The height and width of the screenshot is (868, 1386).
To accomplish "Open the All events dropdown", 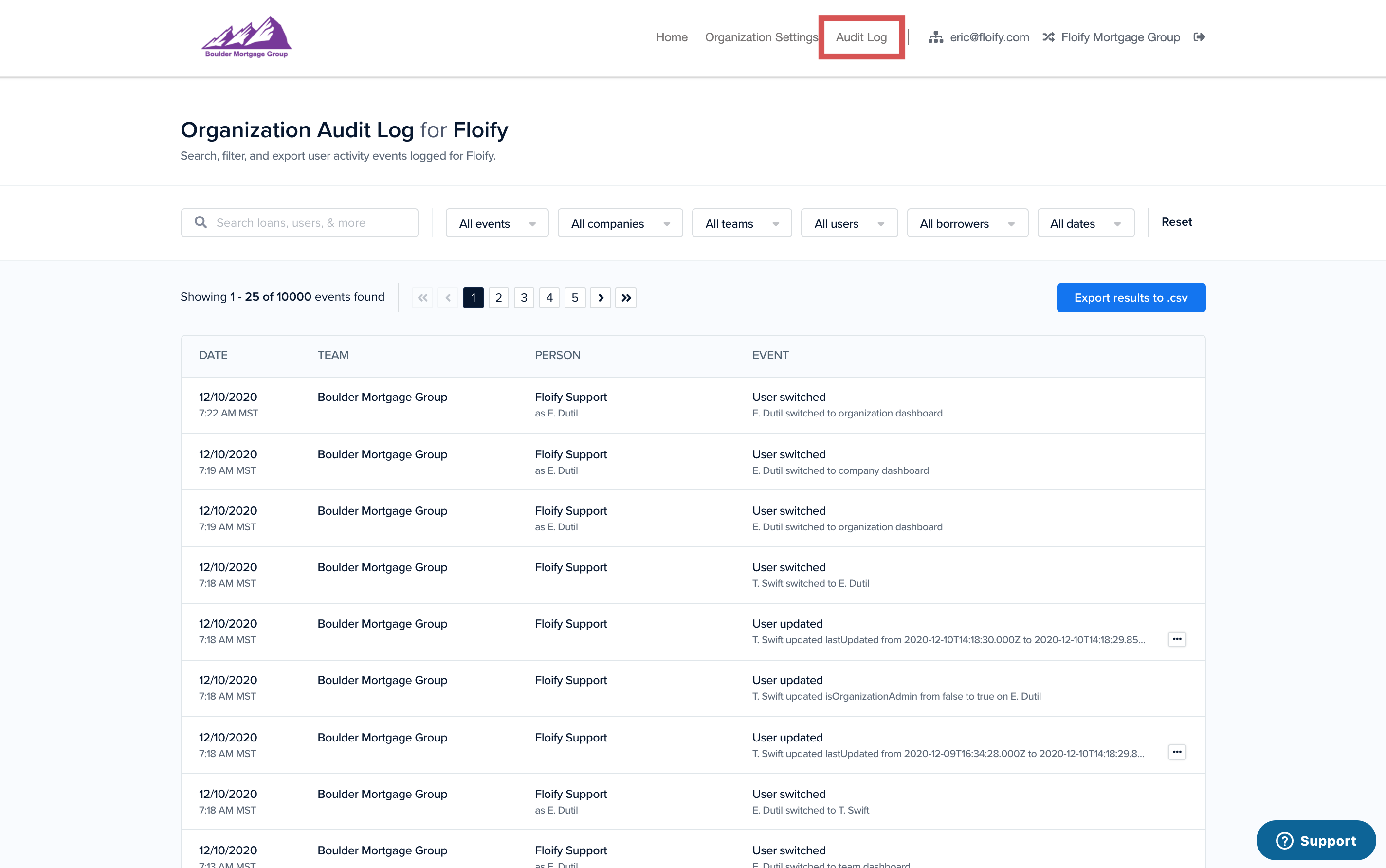I will click(497, 223).
